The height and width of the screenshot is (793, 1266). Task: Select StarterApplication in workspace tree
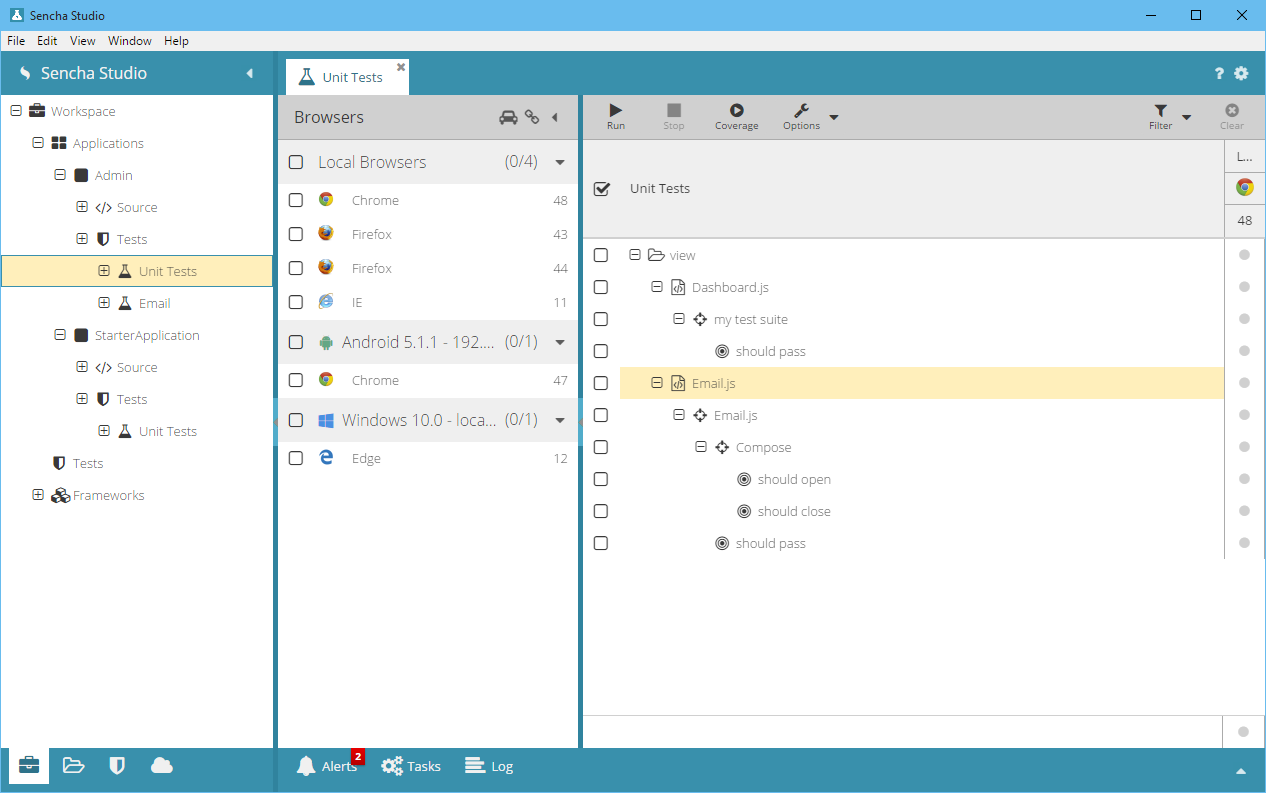point(147,335)
